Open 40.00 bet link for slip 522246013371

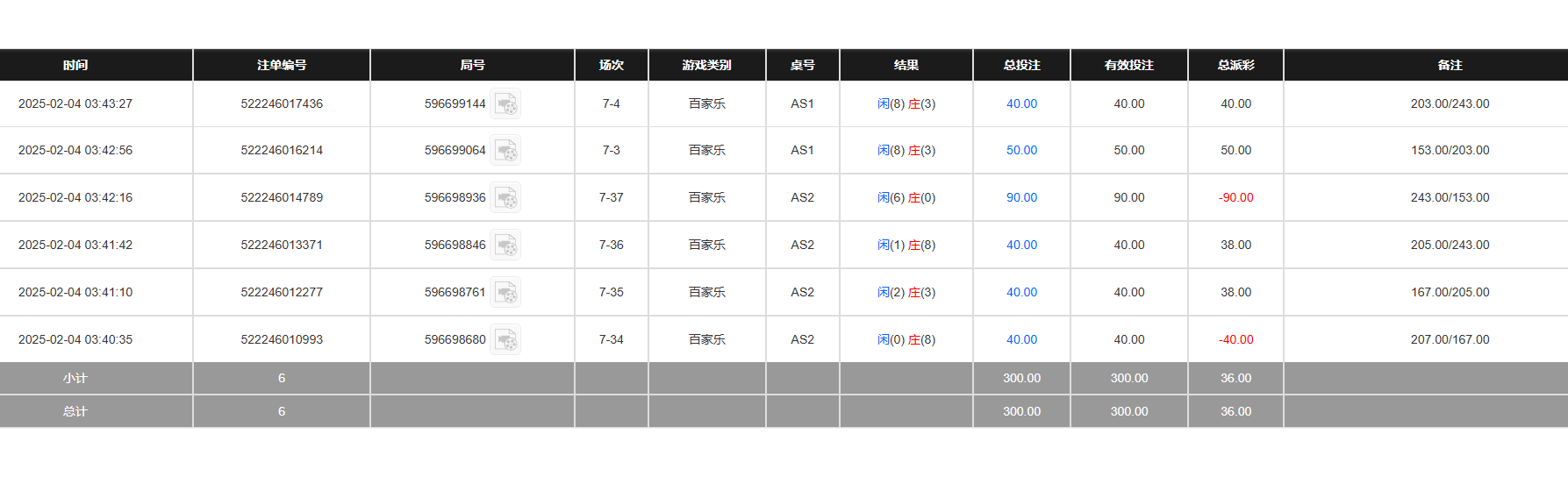pyautogui.click(x=1021, y=245)
